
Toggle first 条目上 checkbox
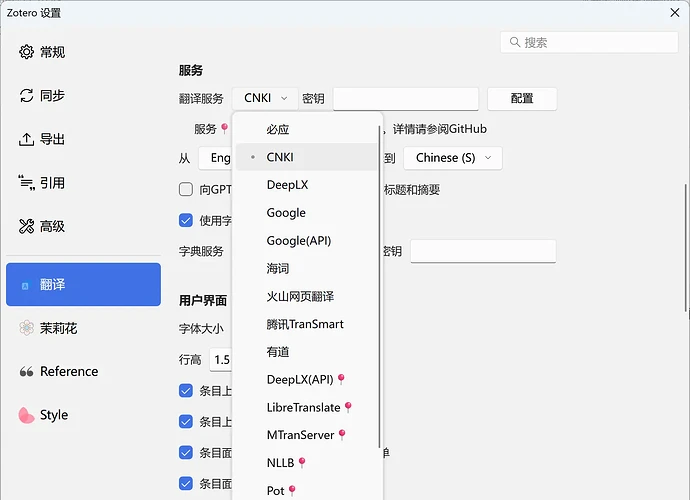point(186,390)
